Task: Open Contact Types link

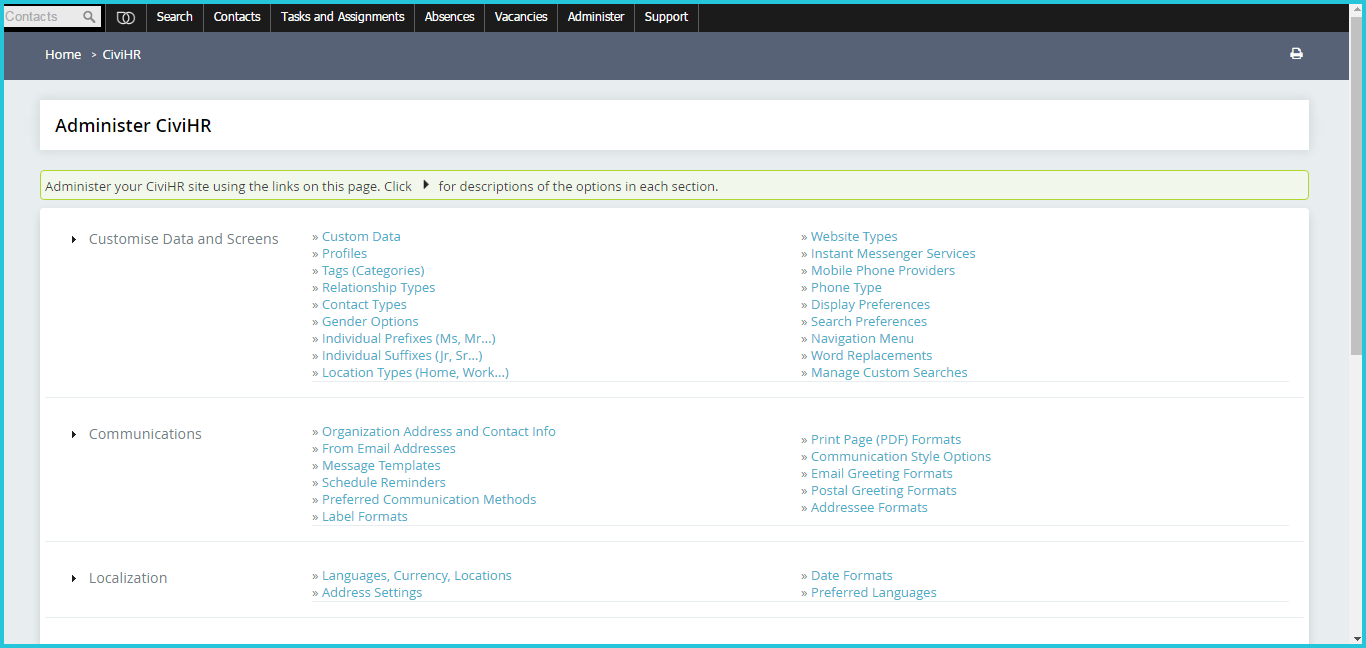Action: [364, 305]
